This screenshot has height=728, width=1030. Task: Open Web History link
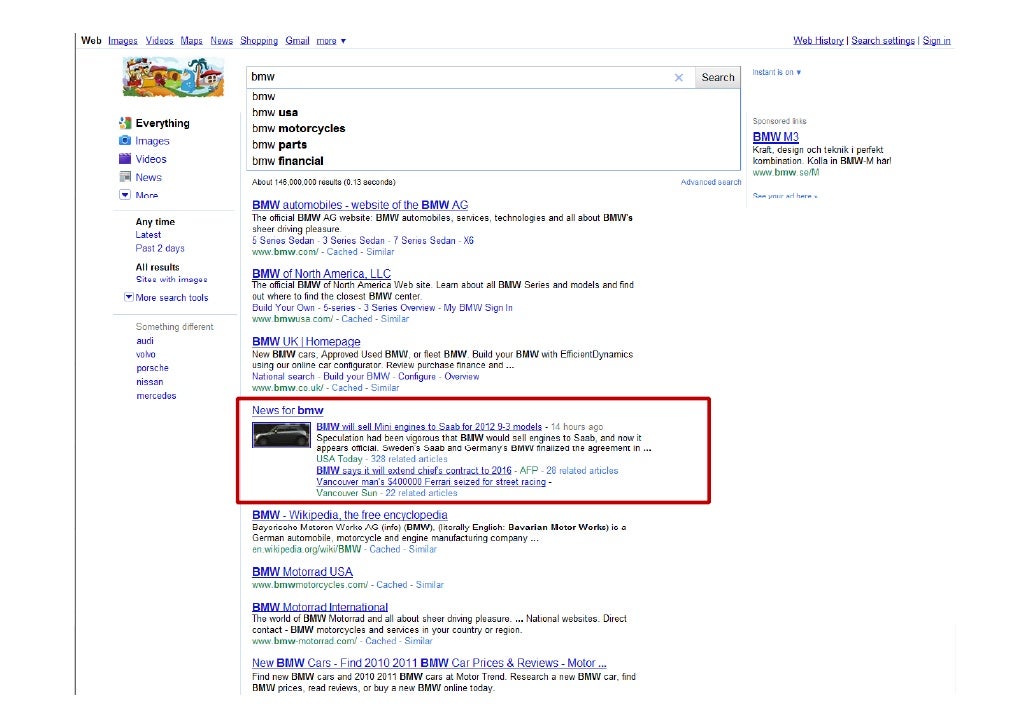pyautogui.click(x=818, y=41)
